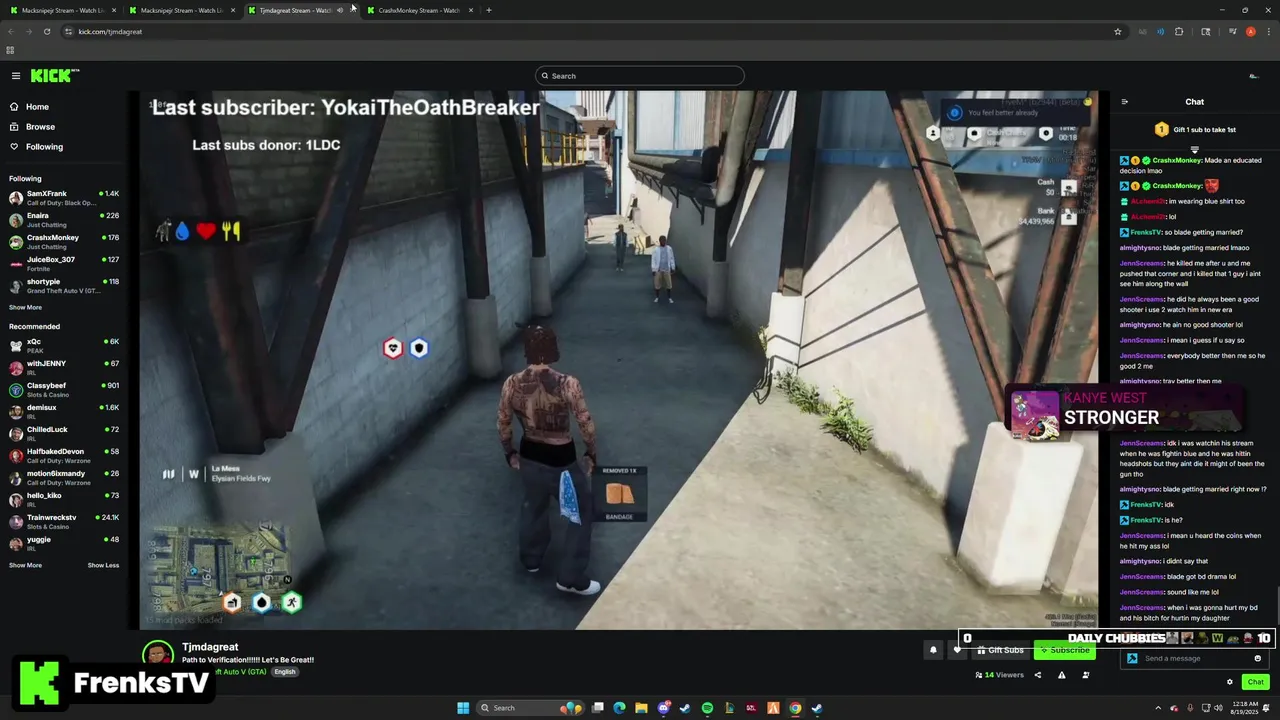Open withJENNY recommended channel
Viewport: 1280px width, 720px height.
point(63,368)
